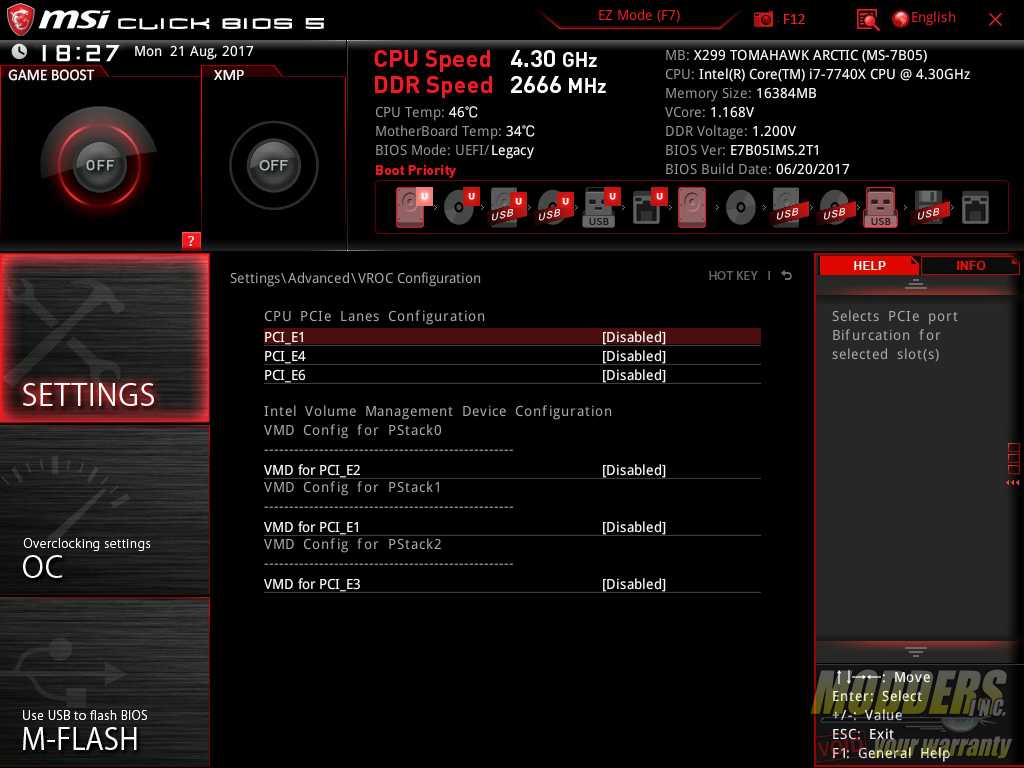Click the clock icon beside the time
1024x768 pixels.
(20, 52)
